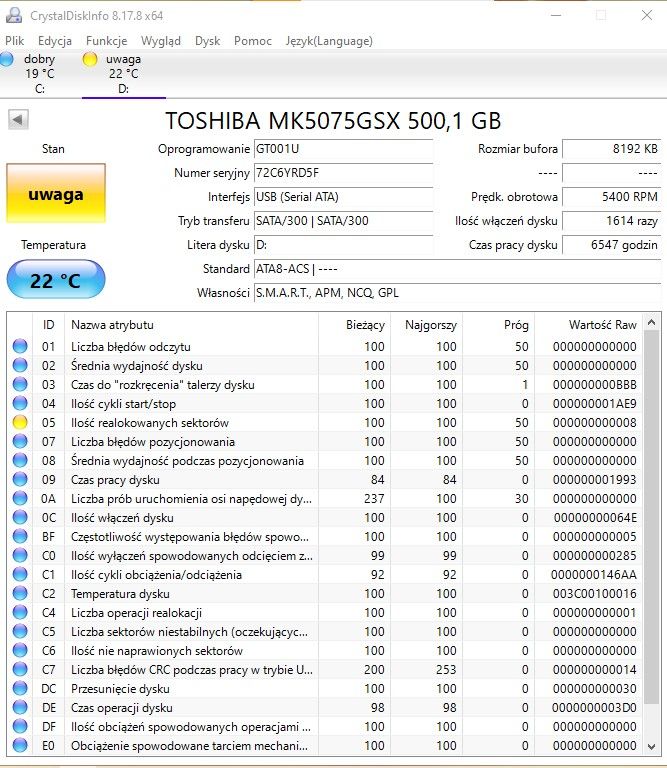This screenshot has height=768, width=667.
Task: Click the vertical scrollbar thumb of attribute list
Action: click(651, 517)
